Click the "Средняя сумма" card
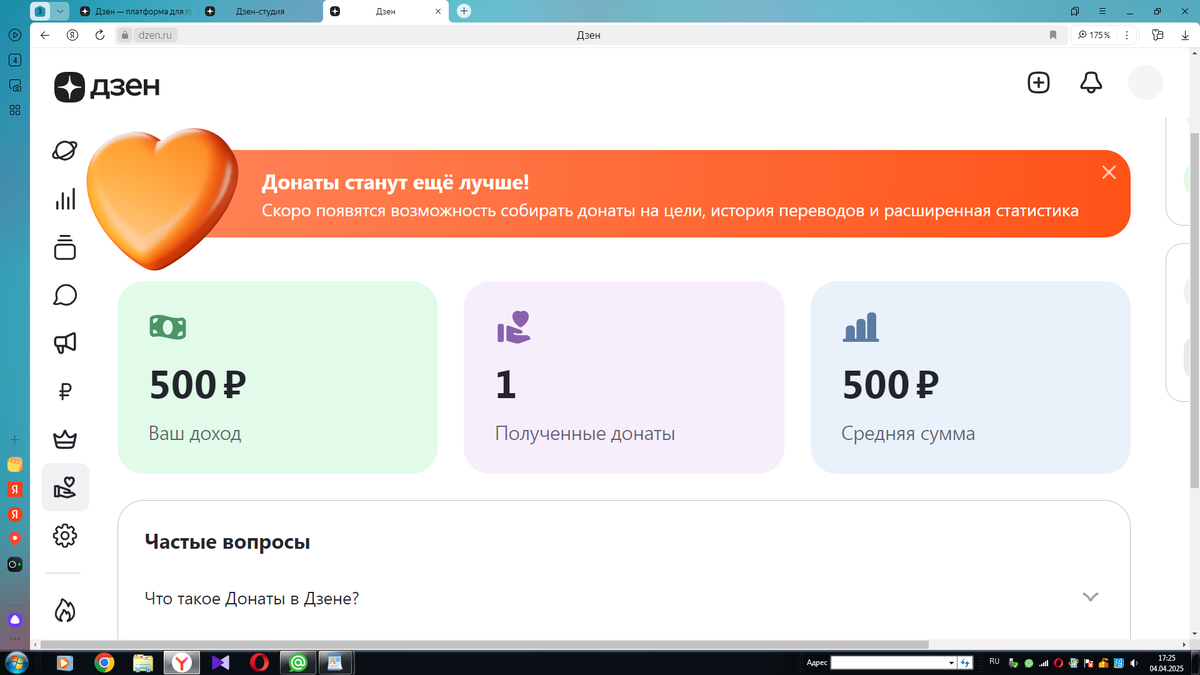The width and height of the screenshot is (1200, 675). [x=970, y=377]
